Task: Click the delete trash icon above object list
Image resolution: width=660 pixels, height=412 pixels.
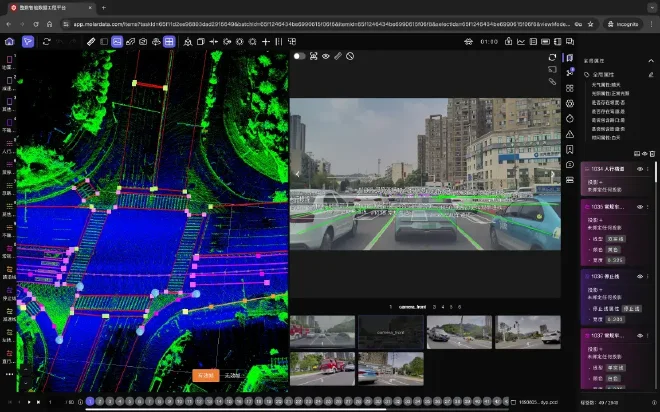Action: 652,154
